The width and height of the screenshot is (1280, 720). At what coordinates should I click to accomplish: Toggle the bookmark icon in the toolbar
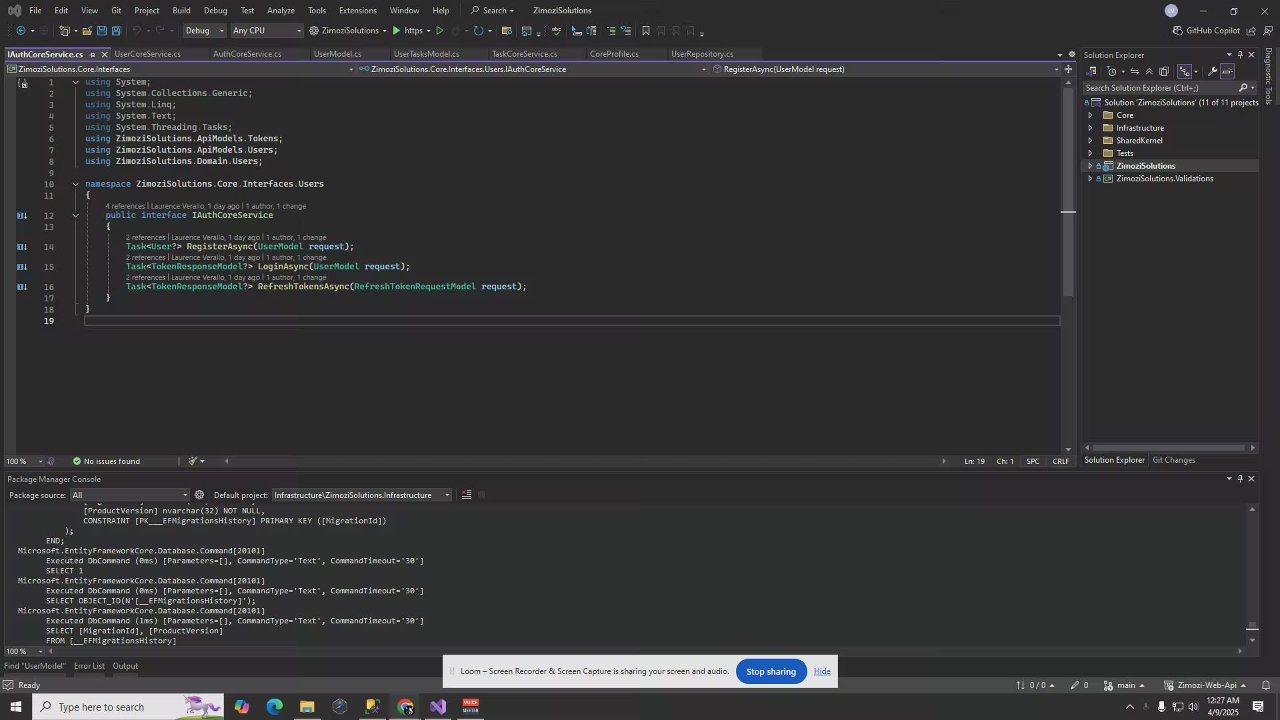point(645,31)
